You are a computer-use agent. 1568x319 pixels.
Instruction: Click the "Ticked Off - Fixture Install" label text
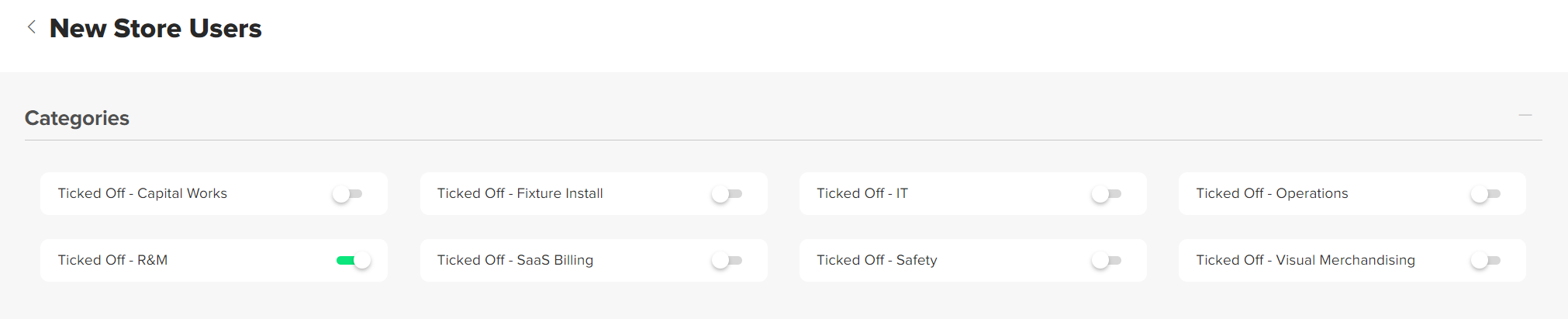(520, 193)
